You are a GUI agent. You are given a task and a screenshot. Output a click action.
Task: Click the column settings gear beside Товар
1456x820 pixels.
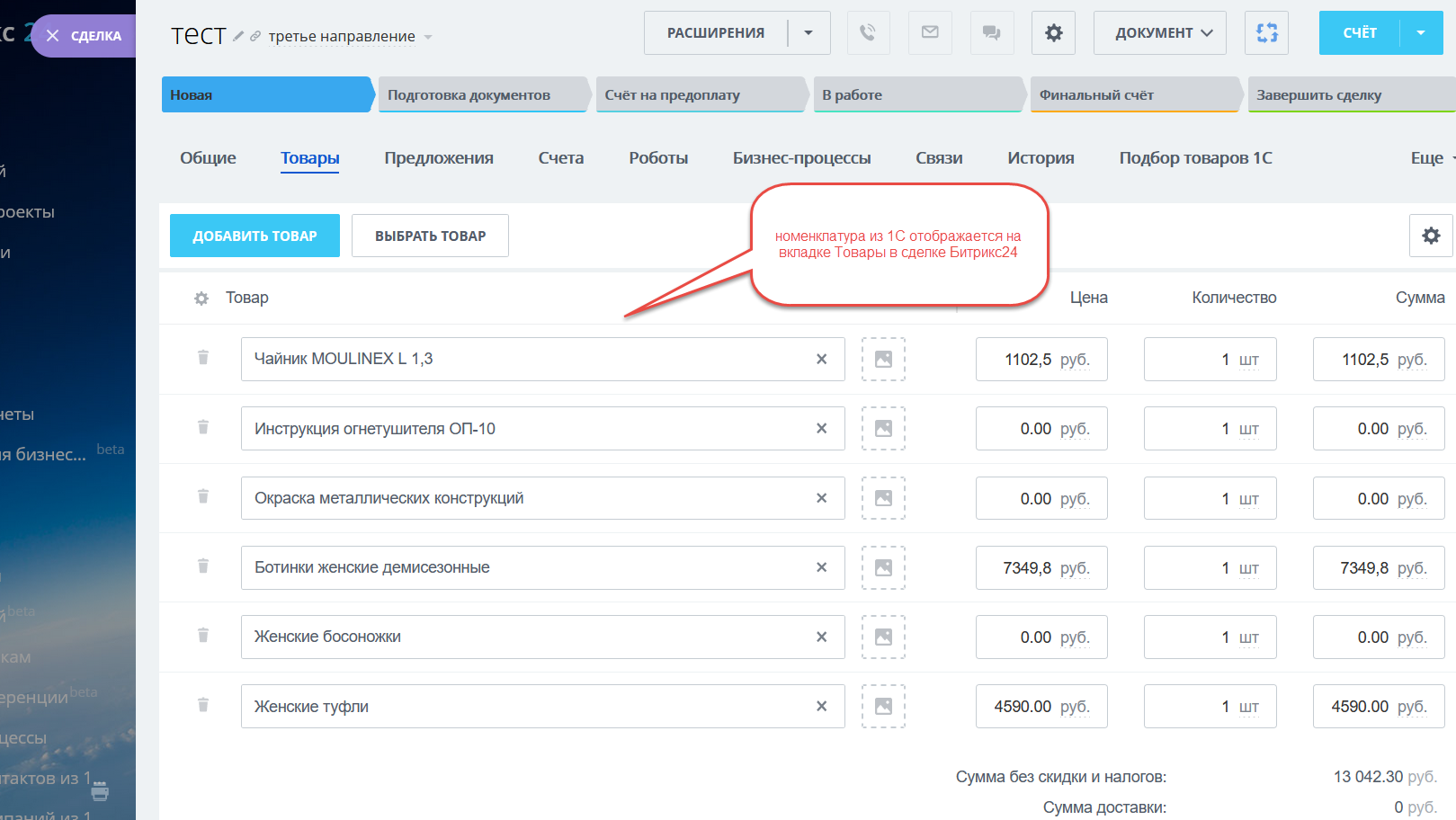(201, 299)
